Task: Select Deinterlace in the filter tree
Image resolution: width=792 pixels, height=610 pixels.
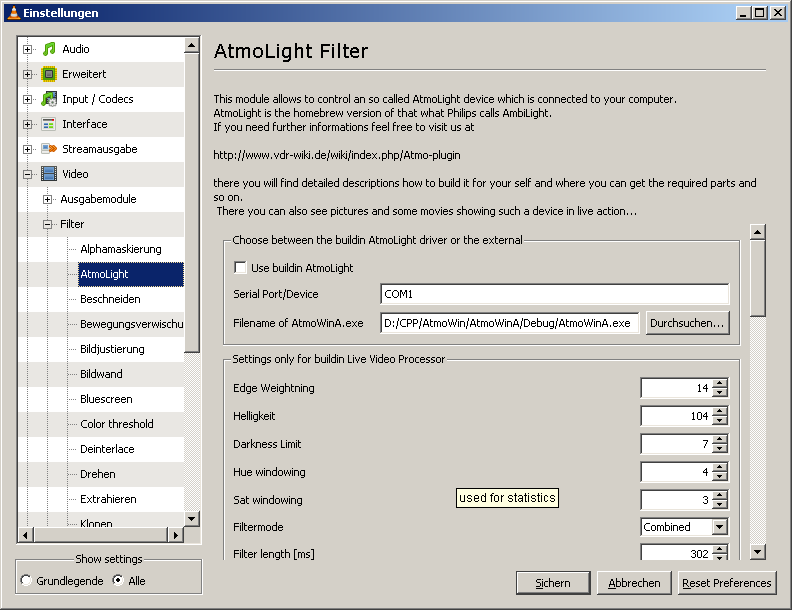Action: pos(107,449)
